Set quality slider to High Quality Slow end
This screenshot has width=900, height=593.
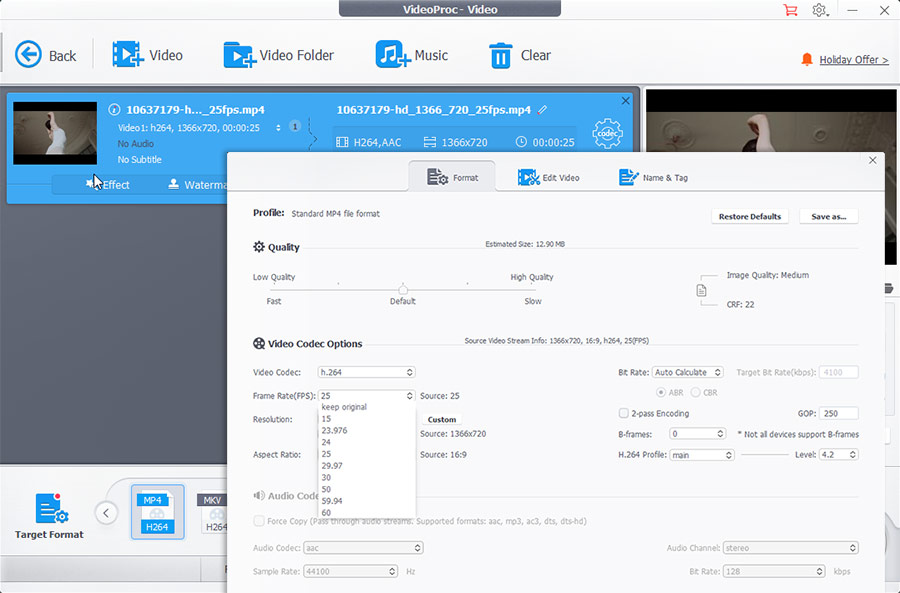coord(533,290)
